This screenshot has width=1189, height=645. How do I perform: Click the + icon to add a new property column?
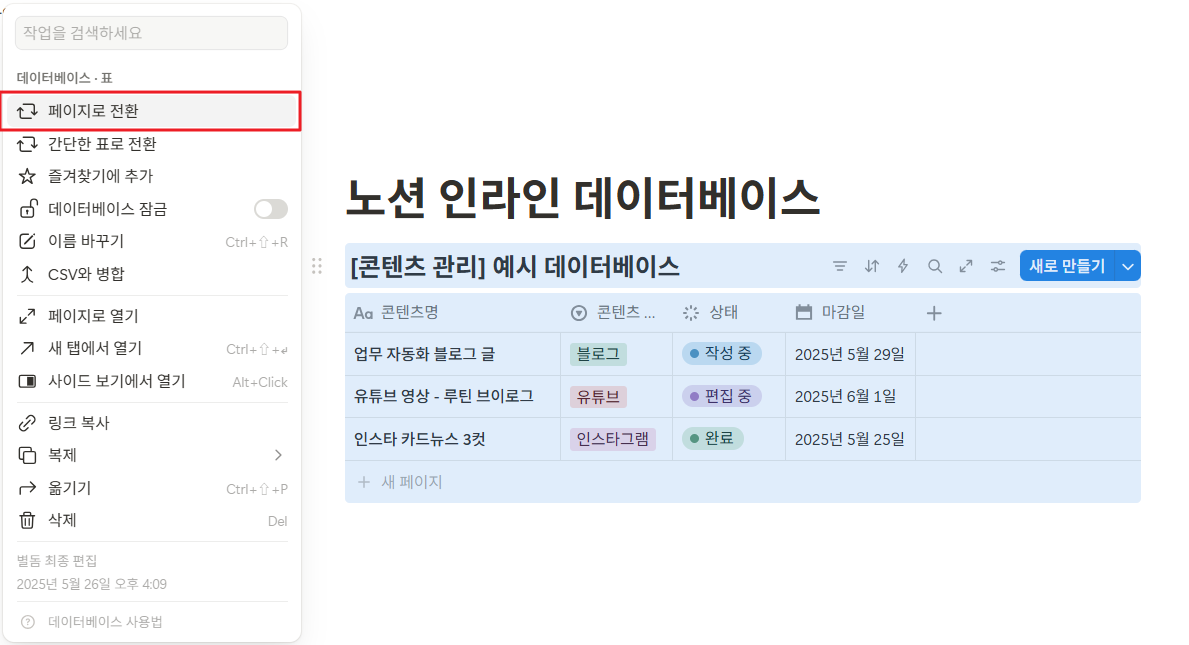click(x=933, y=312)
